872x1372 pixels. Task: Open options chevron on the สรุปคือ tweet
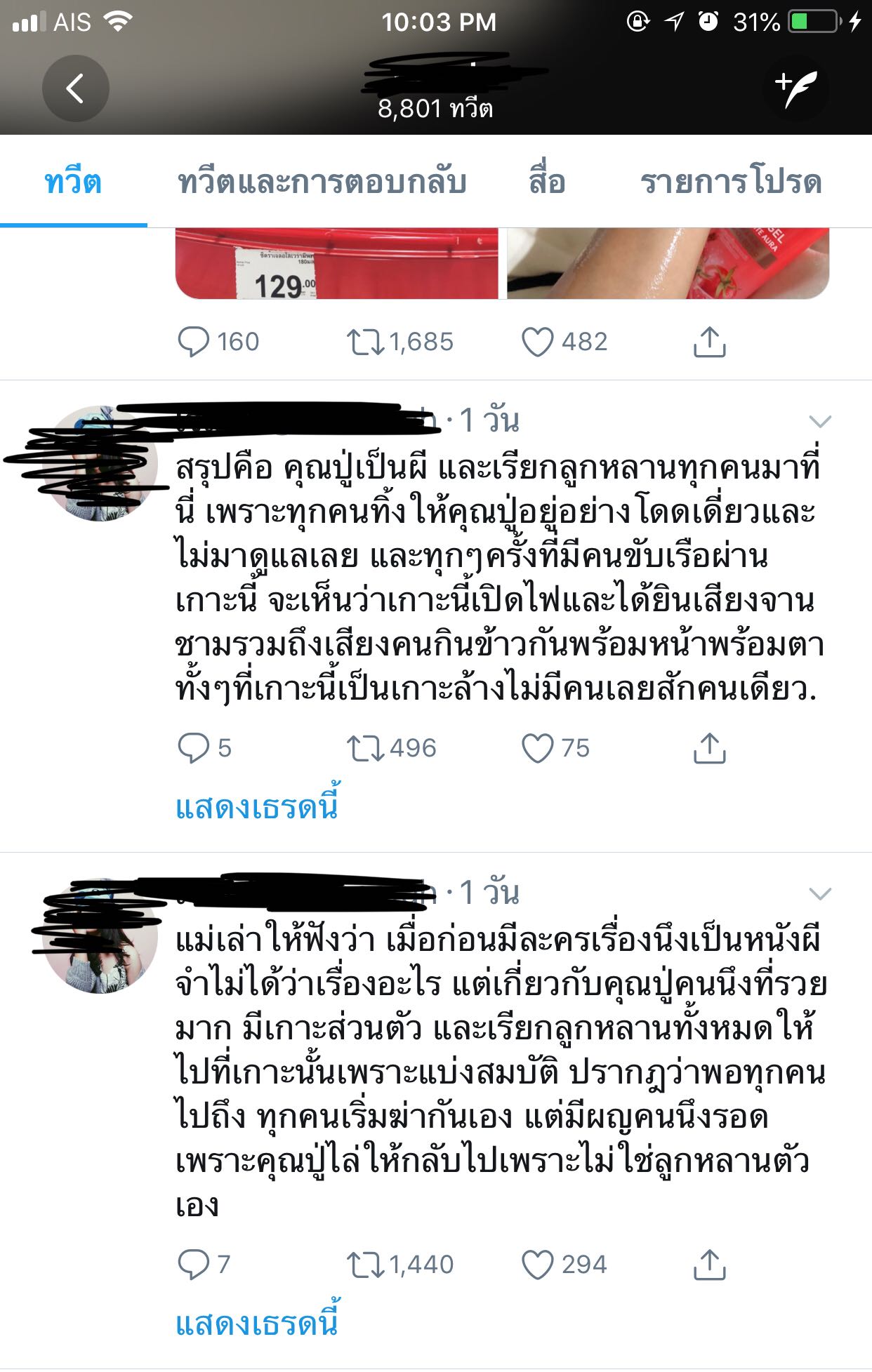pyautogui.click(x=820, y=421)
